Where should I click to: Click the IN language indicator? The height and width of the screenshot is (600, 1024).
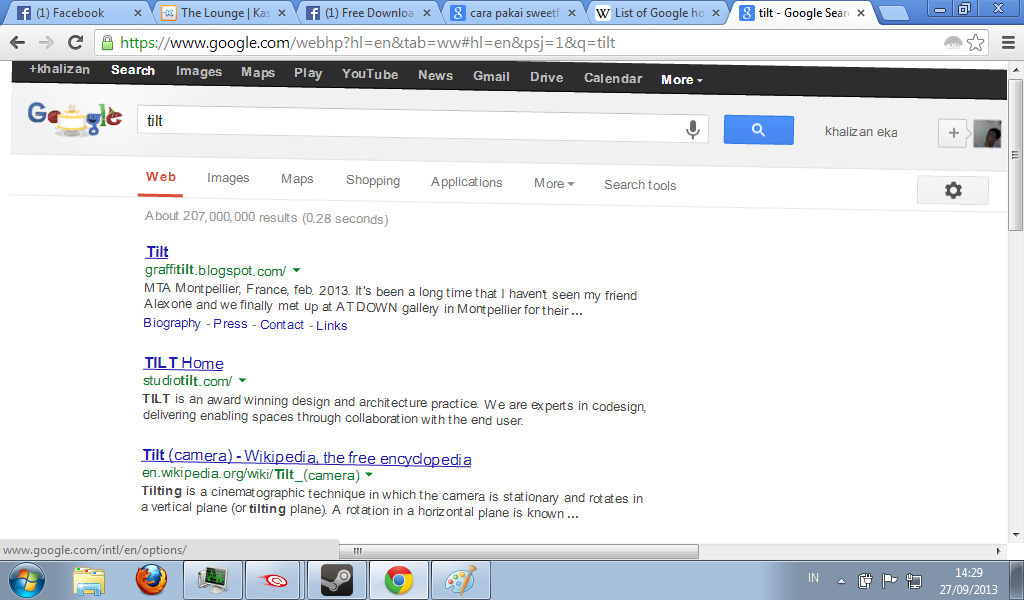[813, 578]
